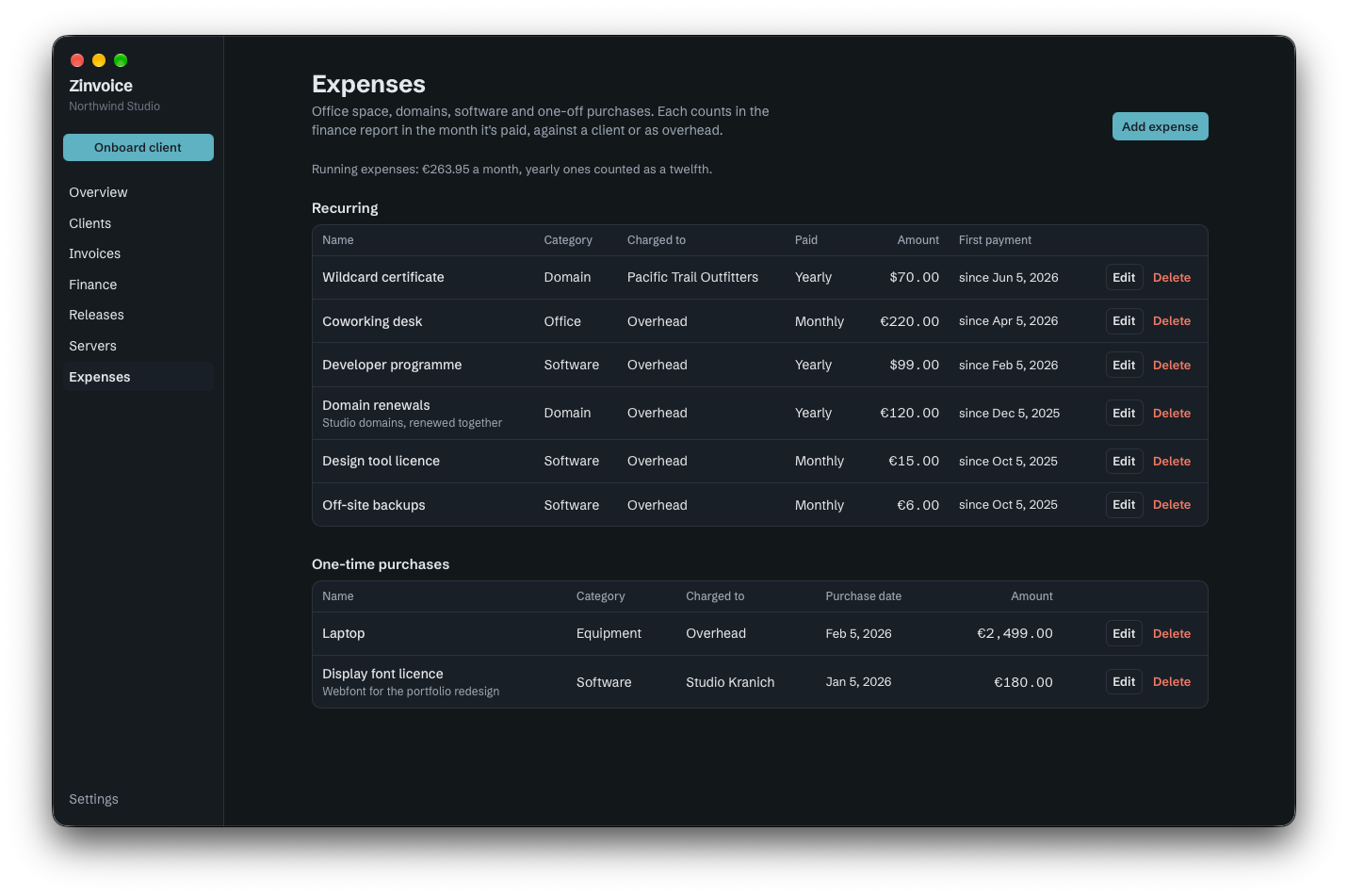The width and height of the screenshot is (1348, 896).
Task: Edit the Display font licence purchase
Action: point(1124,681)
